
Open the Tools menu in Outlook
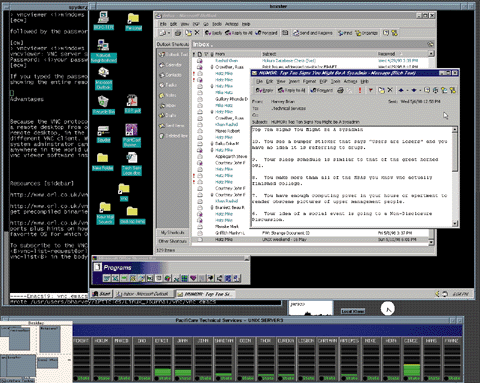[217, 24]
